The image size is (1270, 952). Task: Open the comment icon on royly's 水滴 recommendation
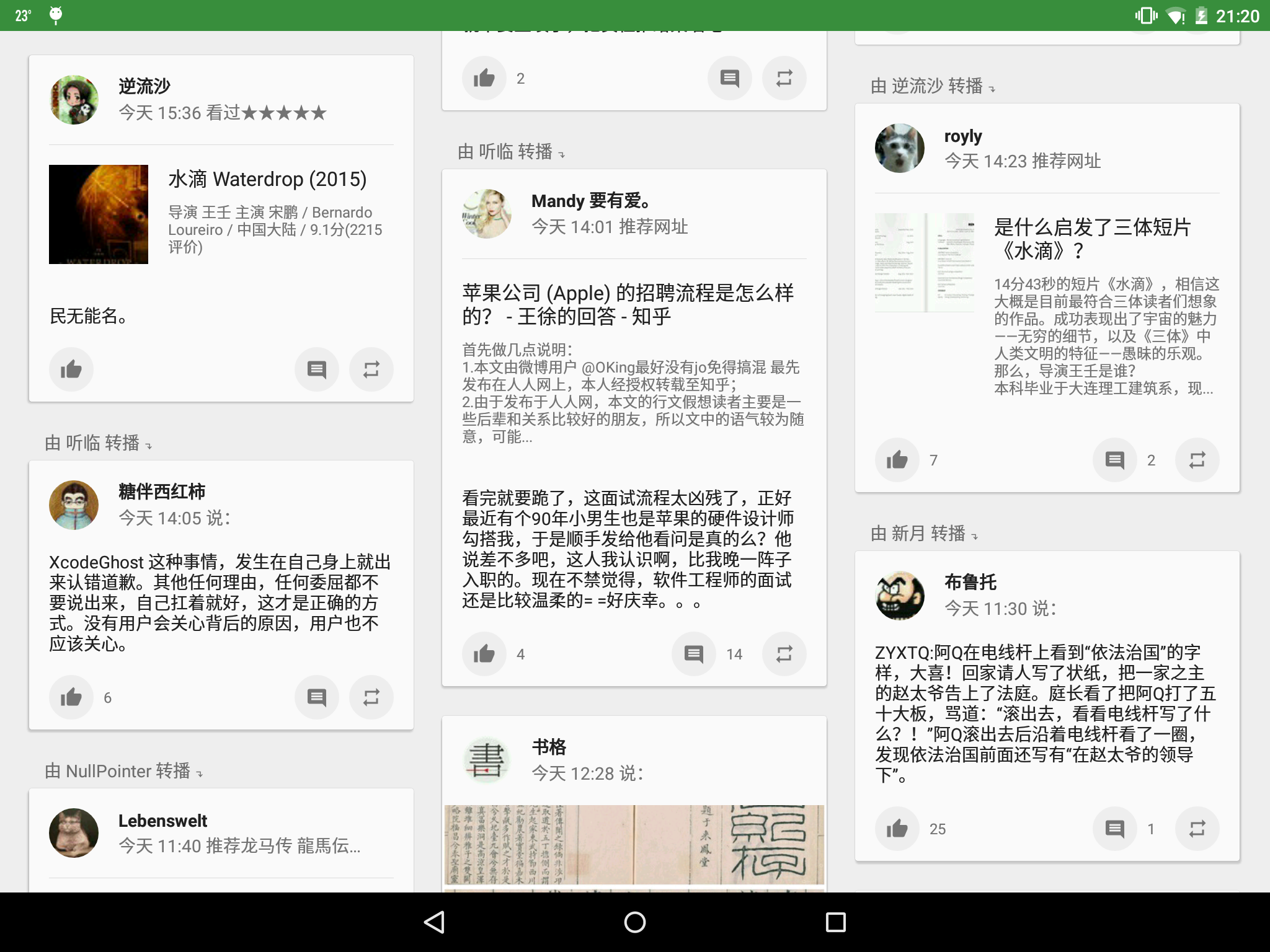click(1114, 459)
